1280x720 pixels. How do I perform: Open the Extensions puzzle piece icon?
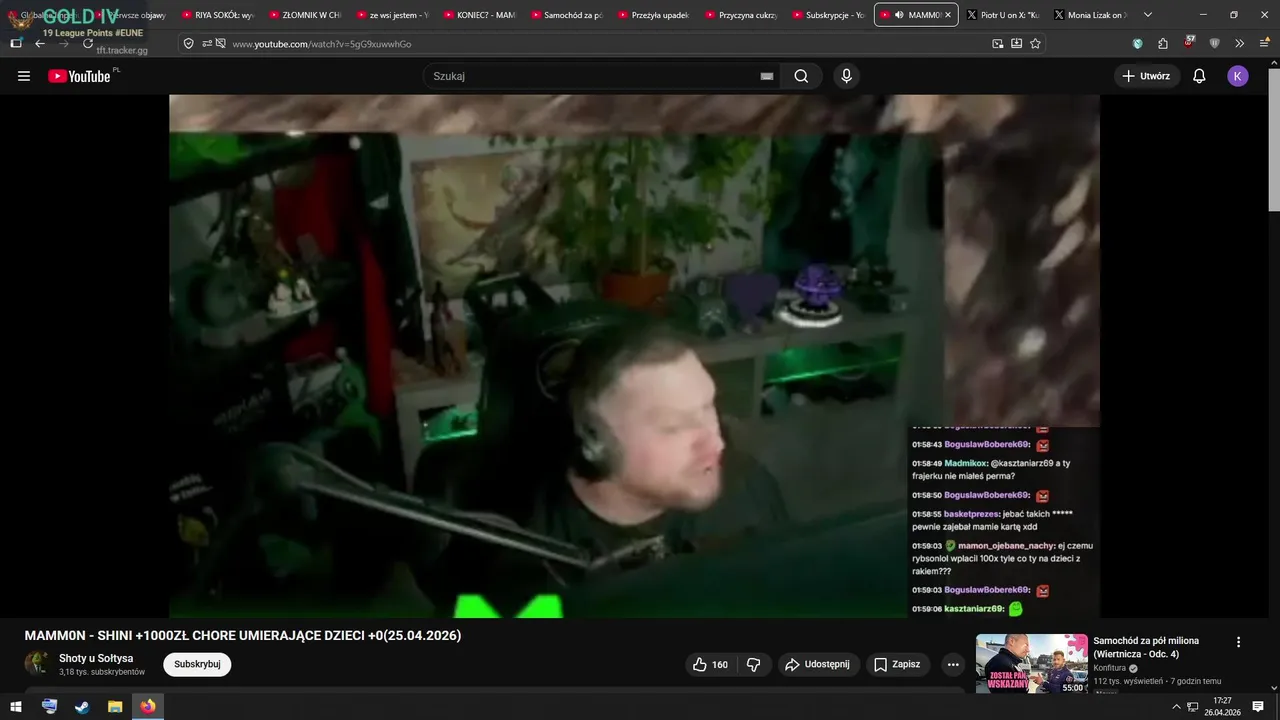1163,44
